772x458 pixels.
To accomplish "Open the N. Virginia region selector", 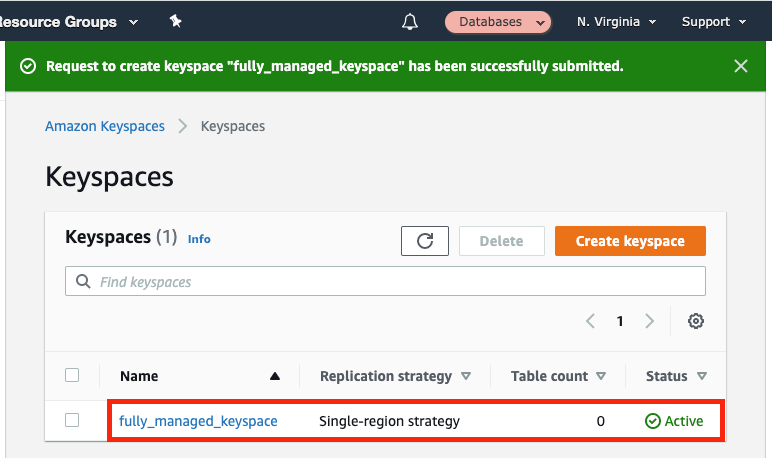I will tap(616, 21).
